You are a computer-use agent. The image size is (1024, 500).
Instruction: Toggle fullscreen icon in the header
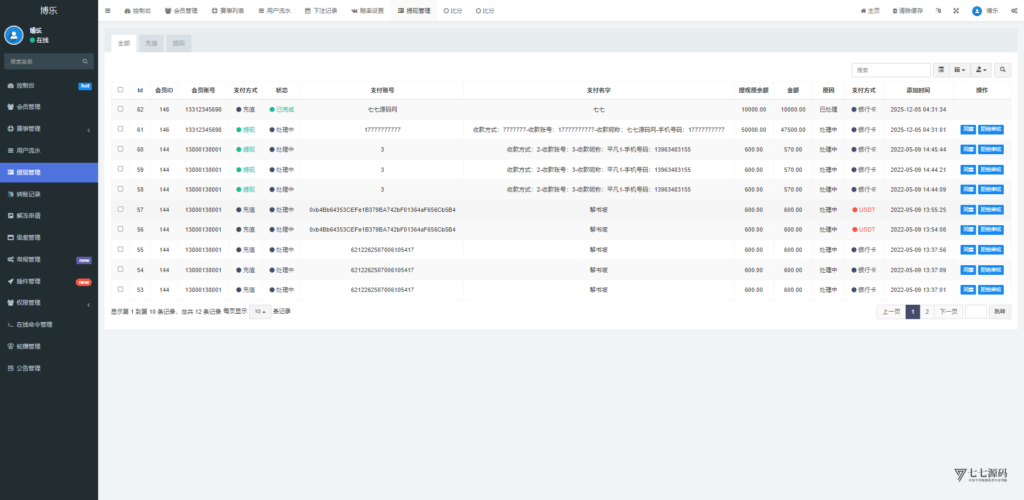pos(957,11)
